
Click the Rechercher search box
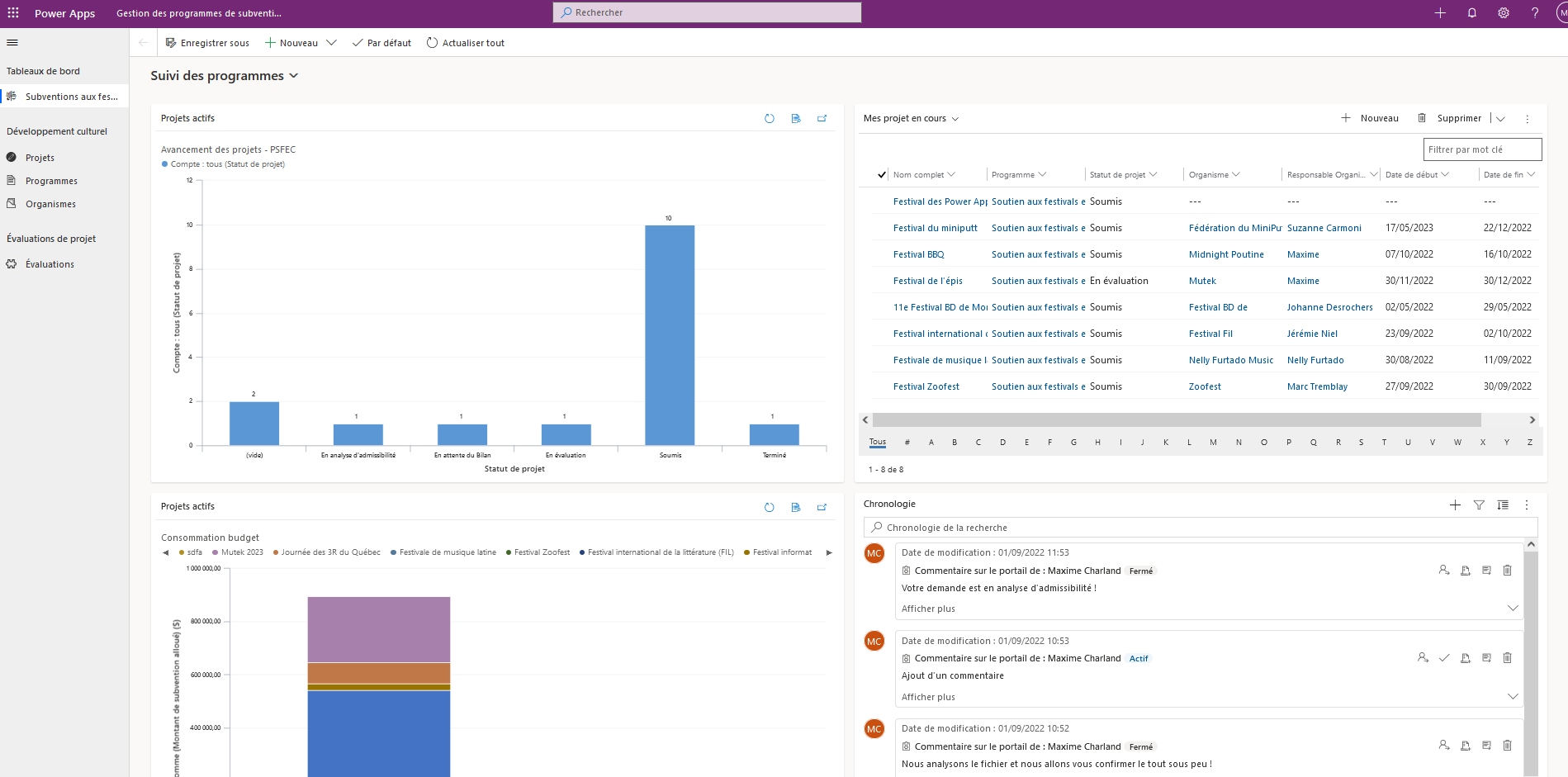click(x=707, y=12)
